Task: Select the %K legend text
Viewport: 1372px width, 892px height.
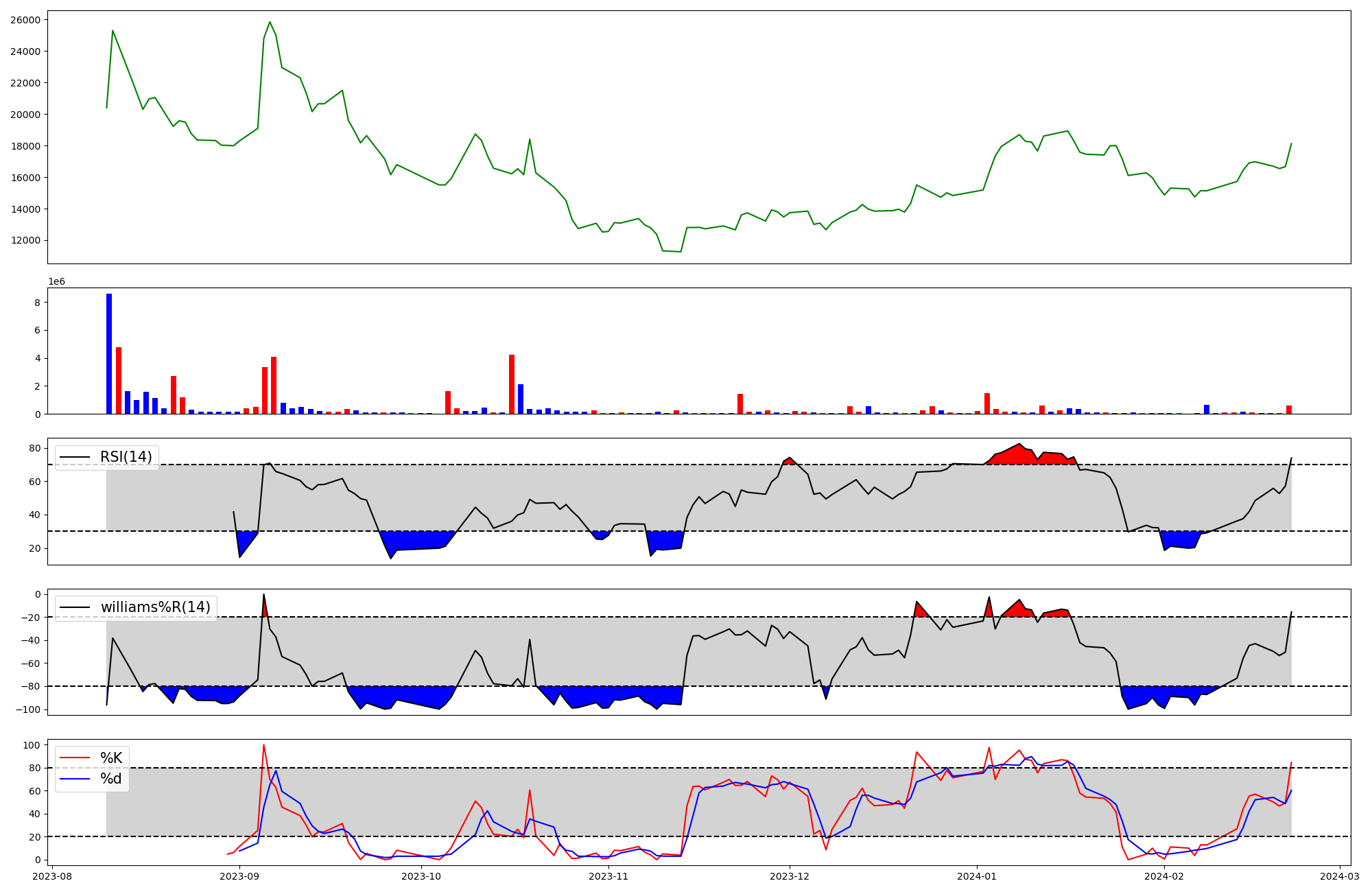Action: 111,758
